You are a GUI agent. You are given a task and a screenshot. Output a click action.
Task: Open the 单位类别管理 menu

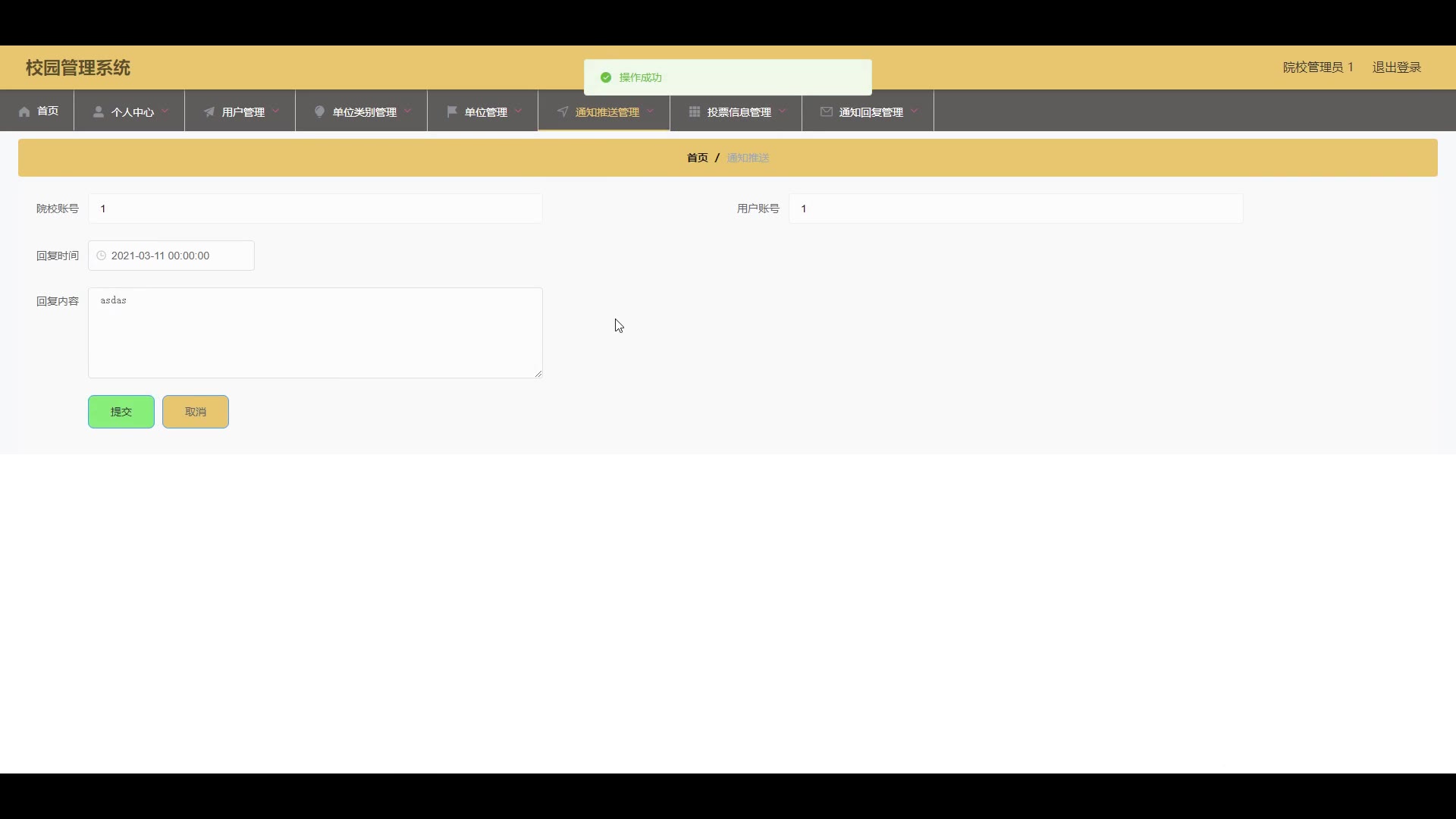click(x=364, y=111)
